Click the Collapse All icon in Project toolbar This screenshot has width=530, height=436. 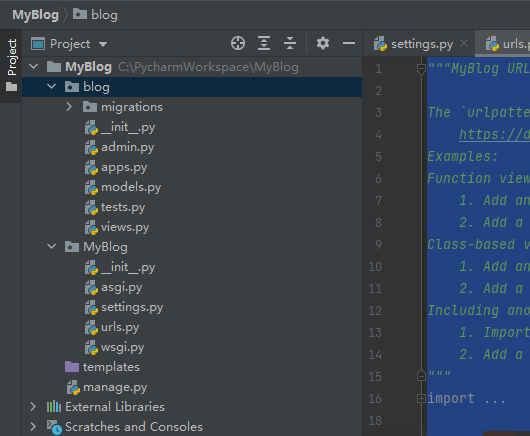(x=290, y=43)
